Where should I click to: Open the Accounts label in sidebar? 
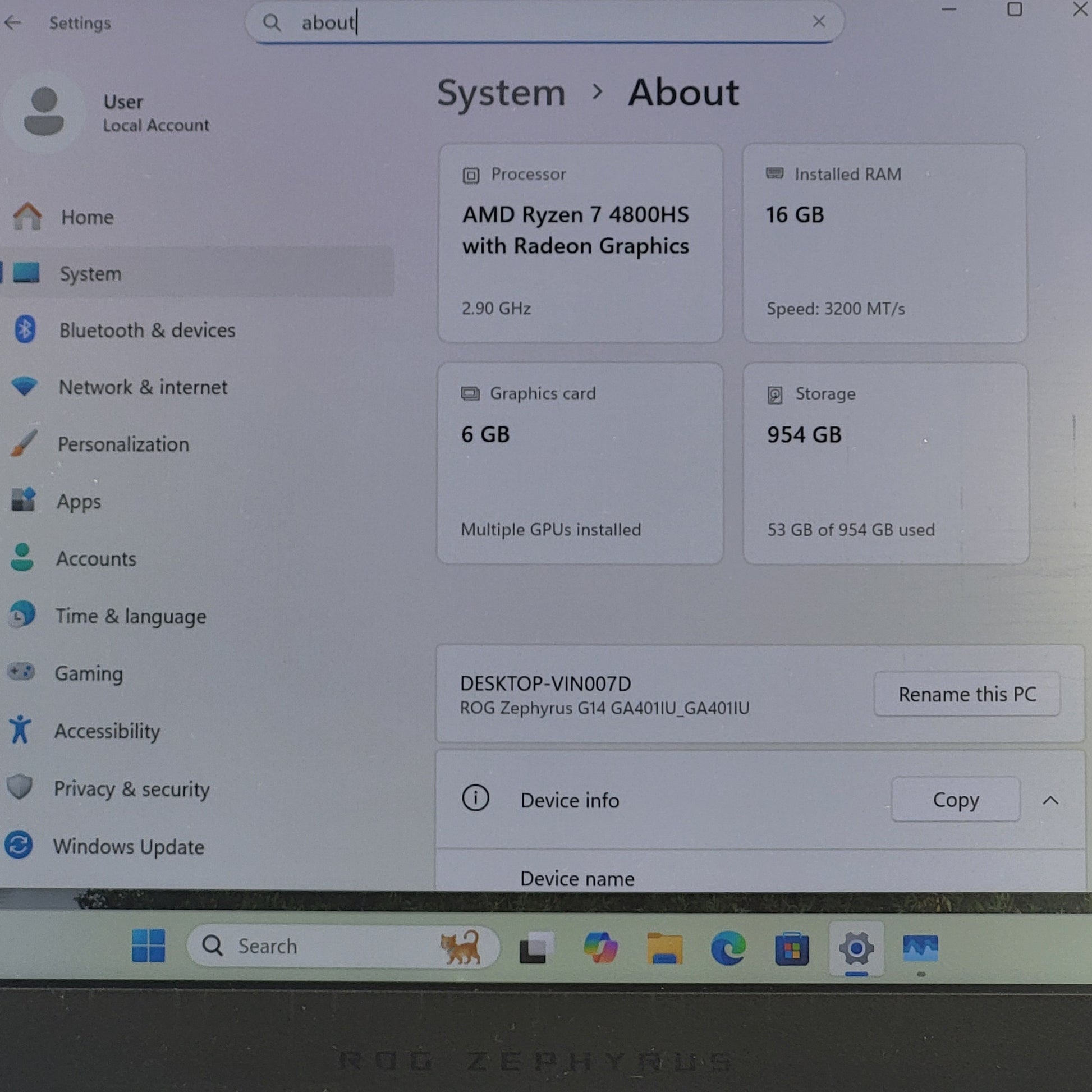96,559
